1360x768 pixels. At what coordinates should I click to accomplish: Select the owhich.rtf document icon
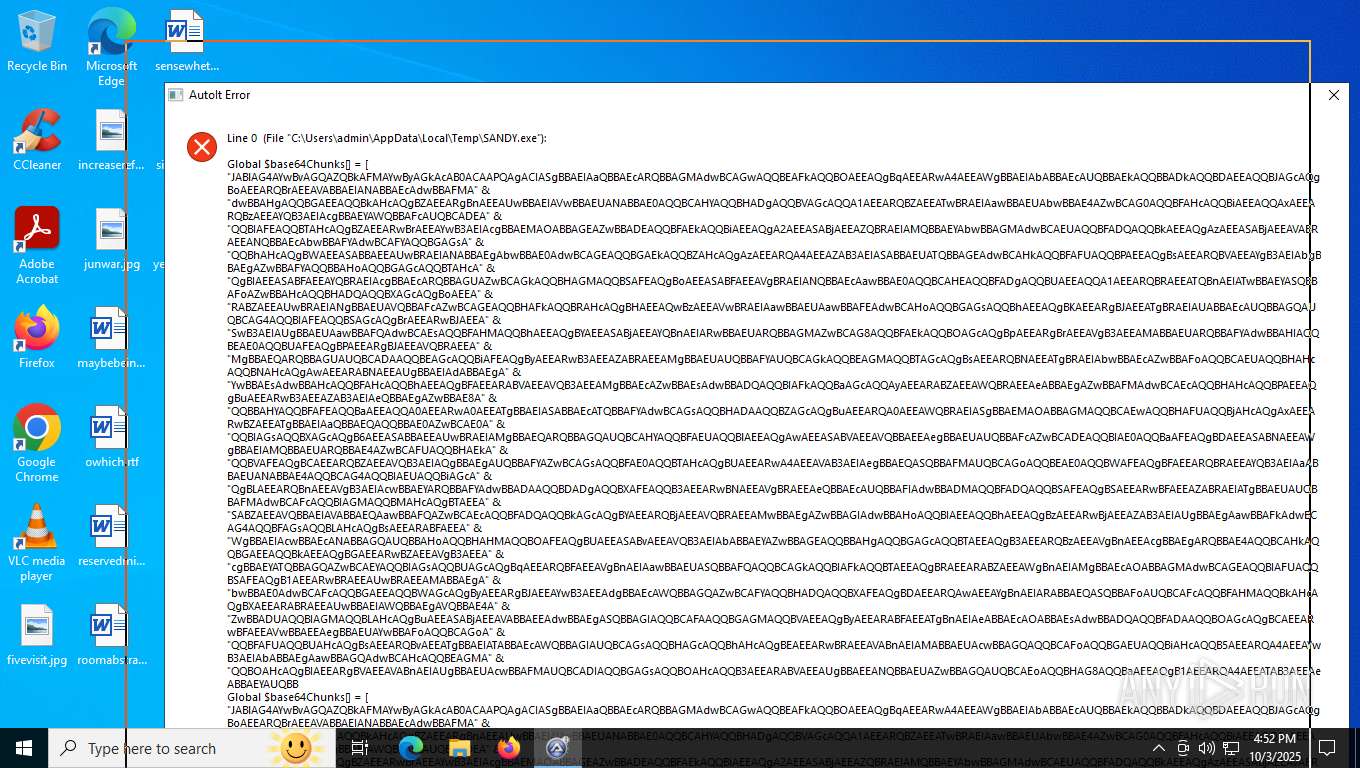(111, 437)
